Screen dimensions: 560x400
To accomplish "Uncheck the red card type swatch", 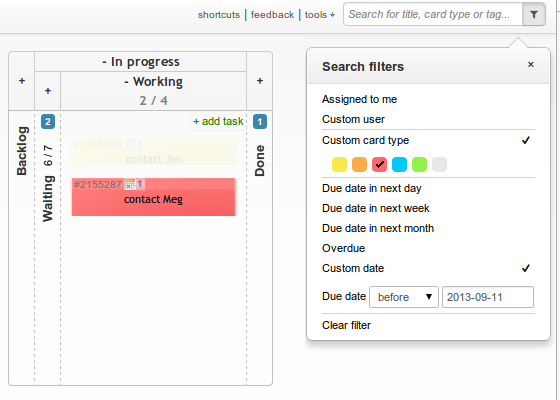I will (x=379, y=165).
